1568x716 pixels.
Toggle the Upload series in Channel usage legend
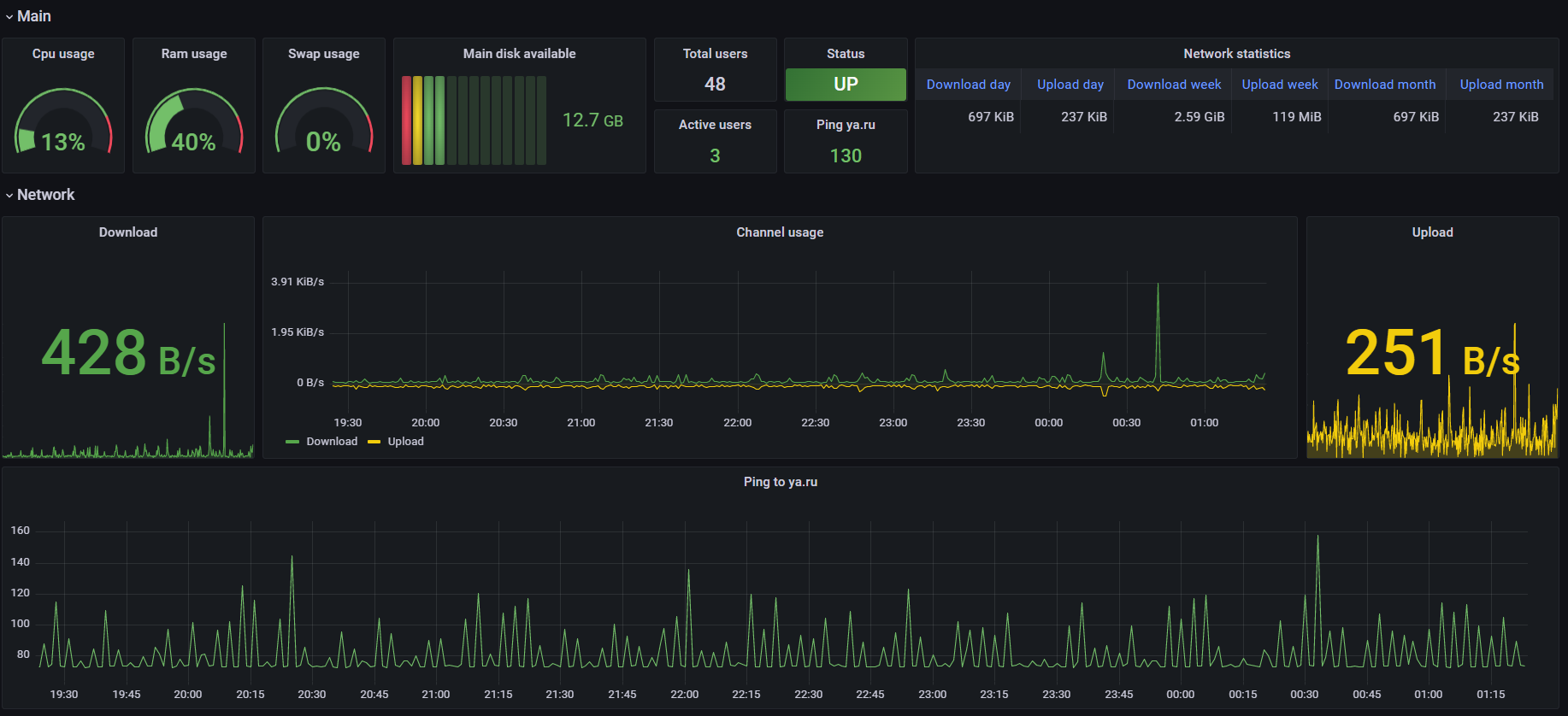(x=406, y=442)
